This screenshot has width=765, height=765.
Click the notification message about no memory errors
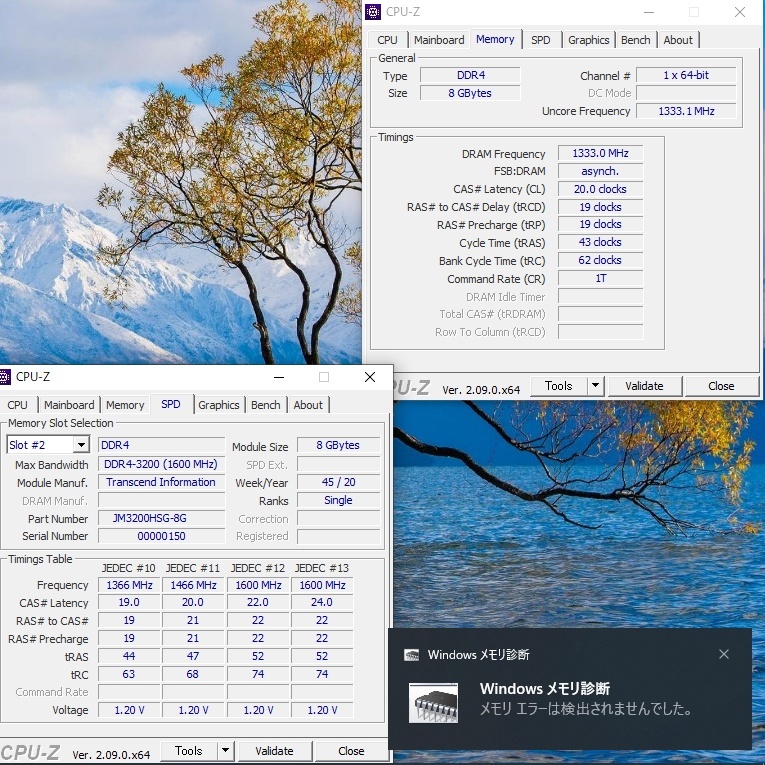(x=585, y=709)
